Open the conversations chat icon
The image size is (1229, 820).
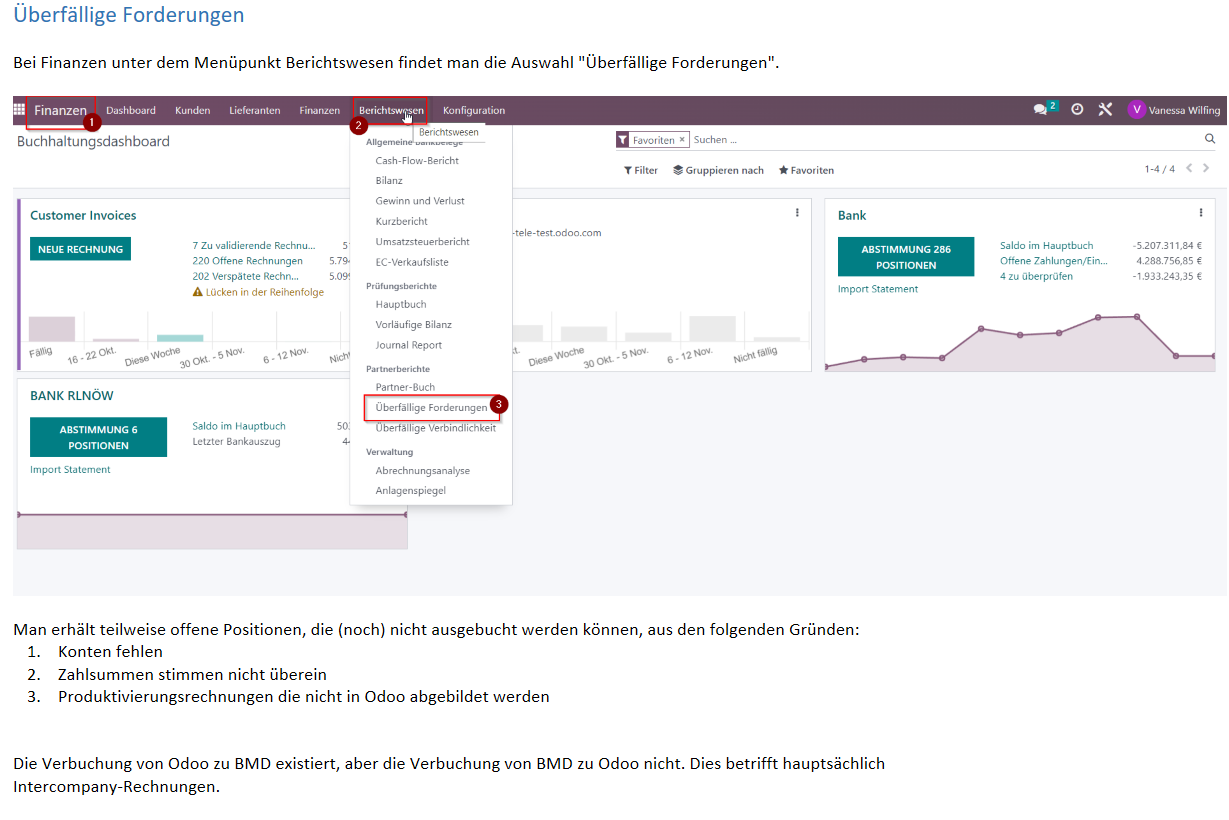click(x=1041, y=110)
